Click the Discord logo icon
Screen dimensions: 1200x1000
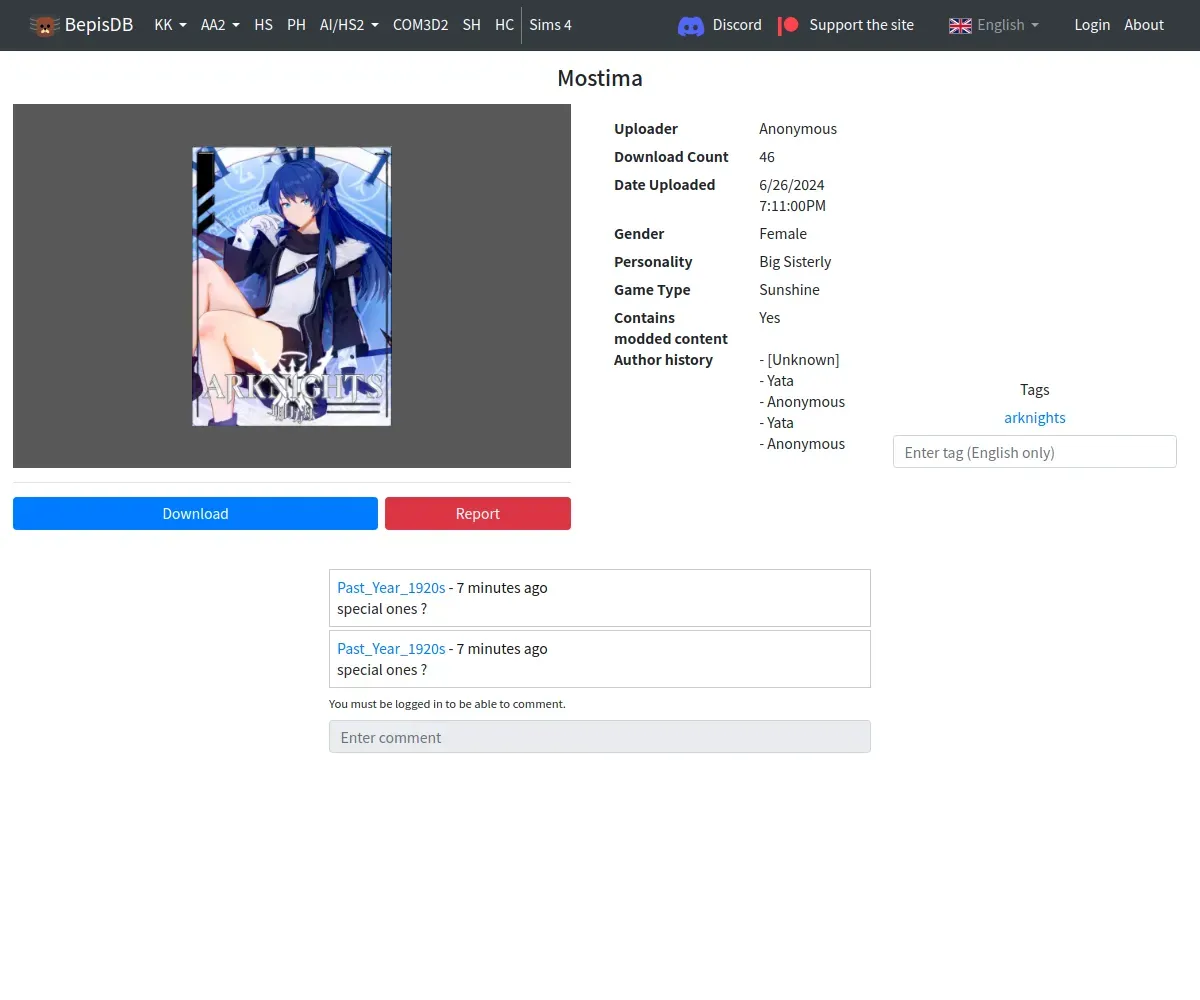(691, 25)
